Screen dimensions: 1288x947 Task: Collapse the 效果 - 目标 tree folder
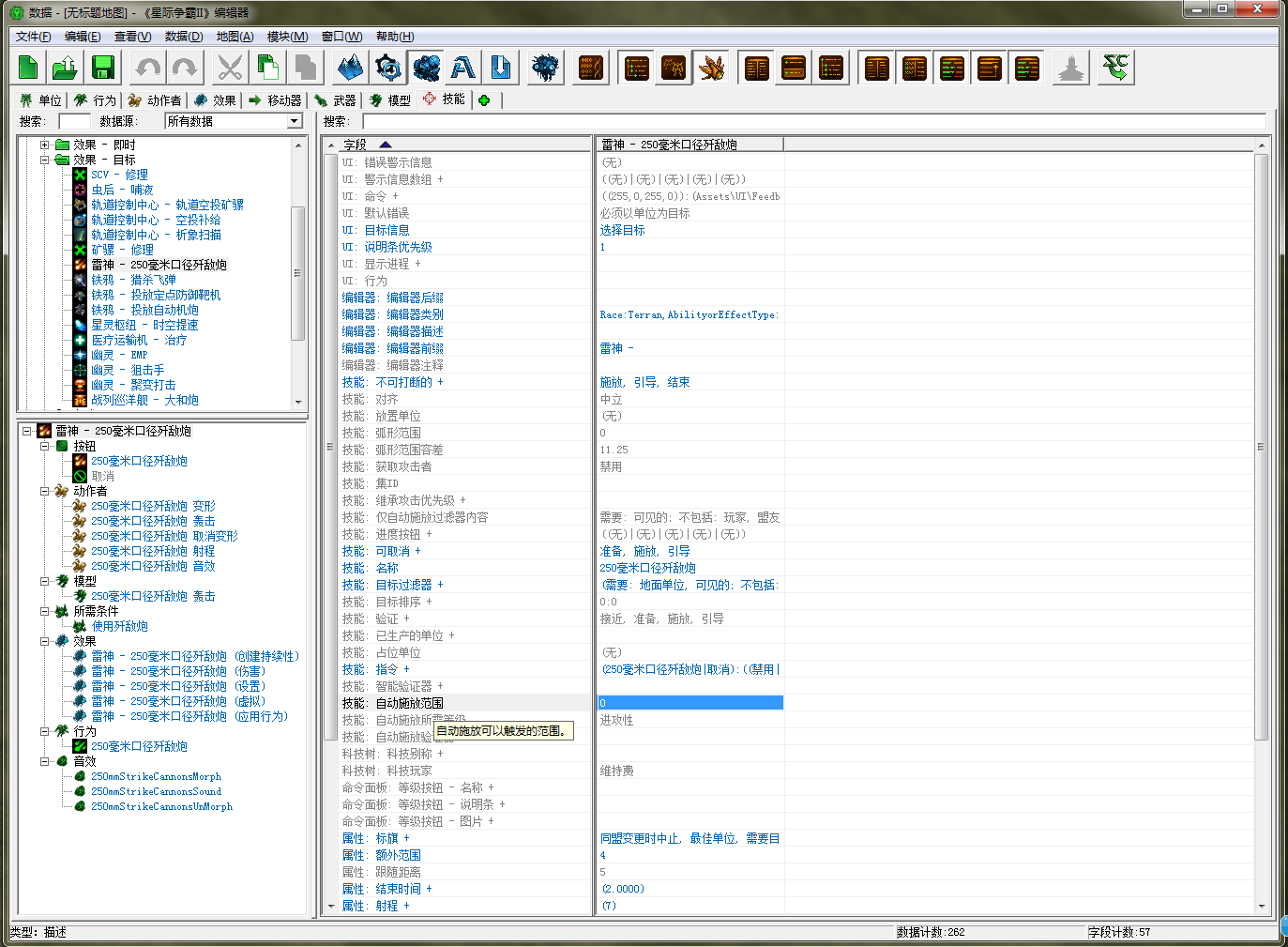pyautogui.click(x=44, y=160)
